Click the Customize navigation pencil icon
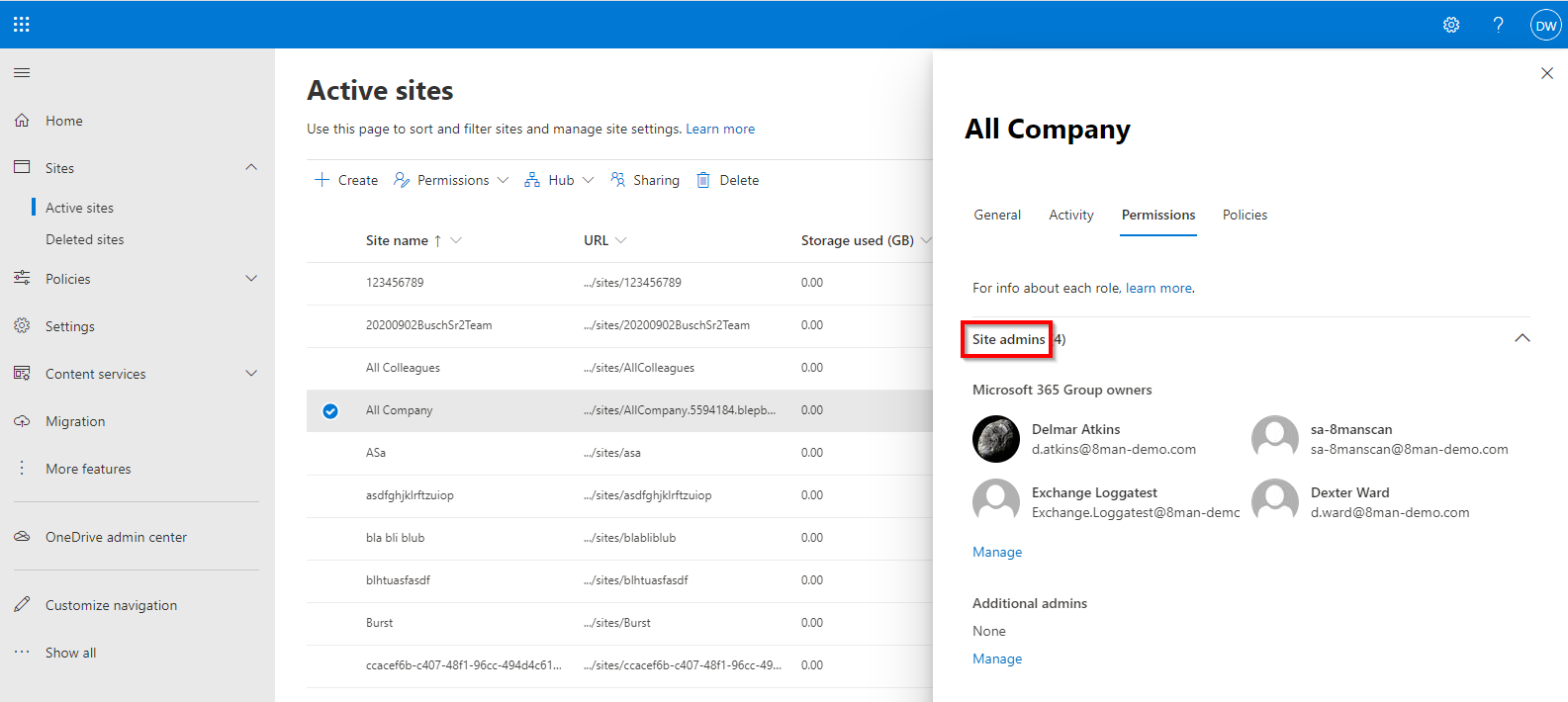Screen dimensions: 1568x702 (22, 604)
